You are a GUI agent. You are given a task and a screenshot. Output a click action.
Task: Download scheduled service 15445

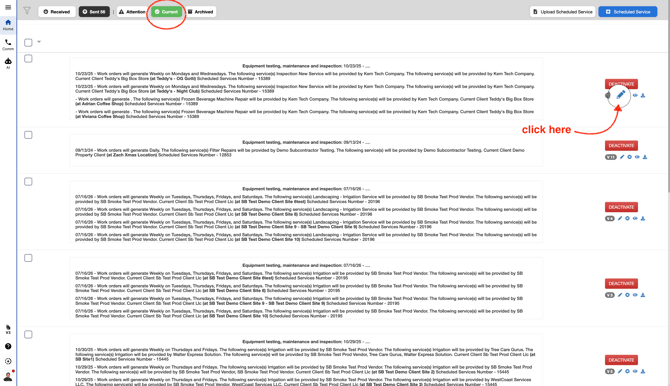[x=643, y=371]
